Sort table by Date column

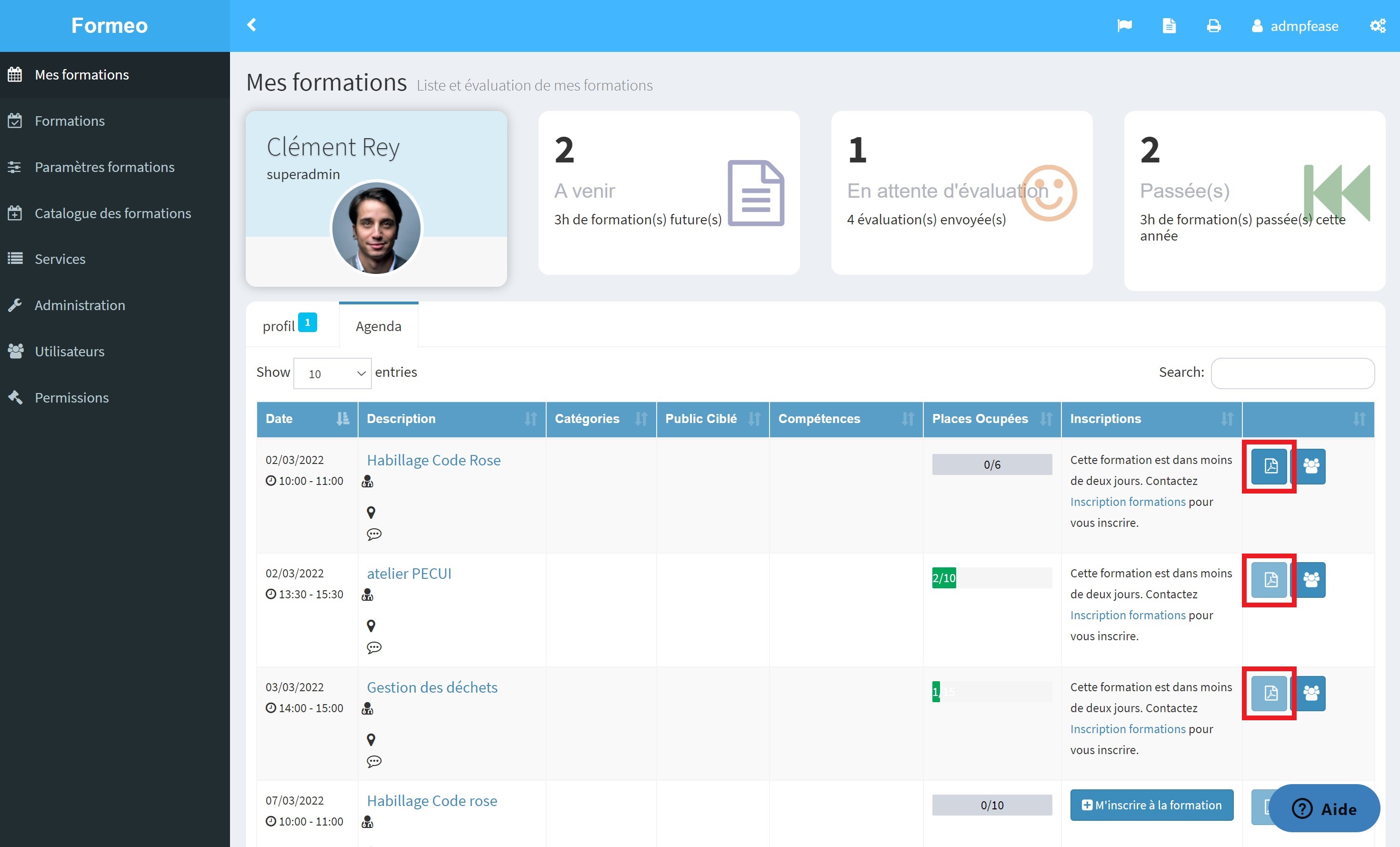307,419
